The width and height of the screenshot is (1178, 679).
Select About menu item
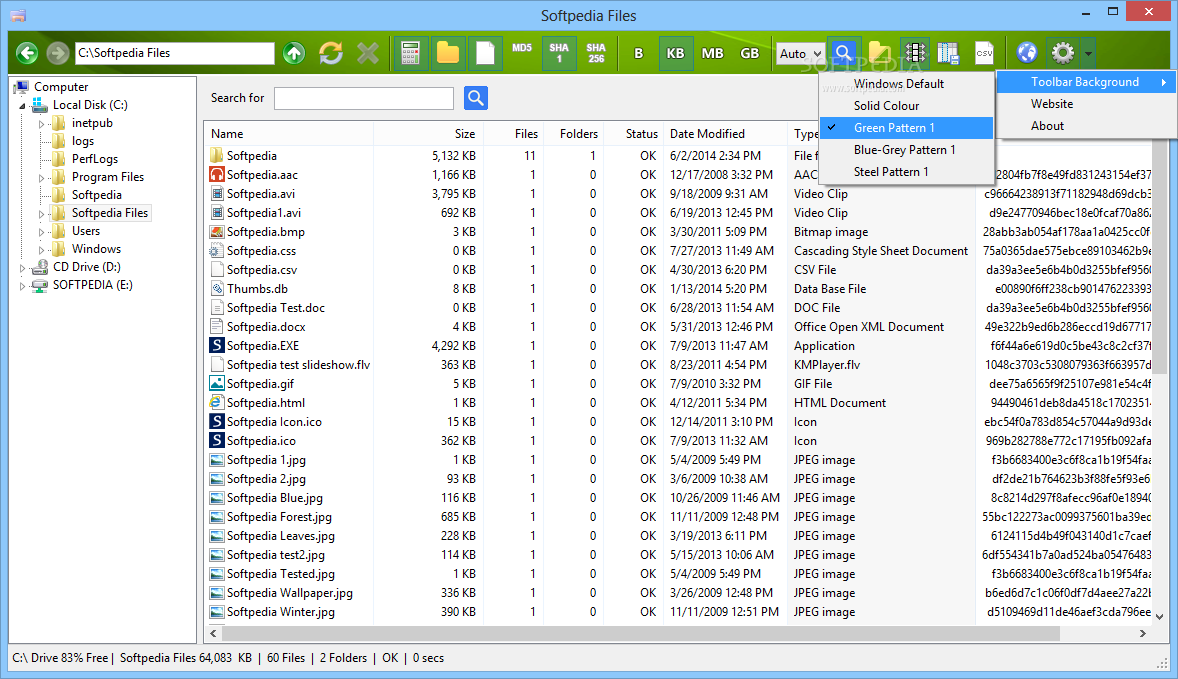pos(1086,125)
